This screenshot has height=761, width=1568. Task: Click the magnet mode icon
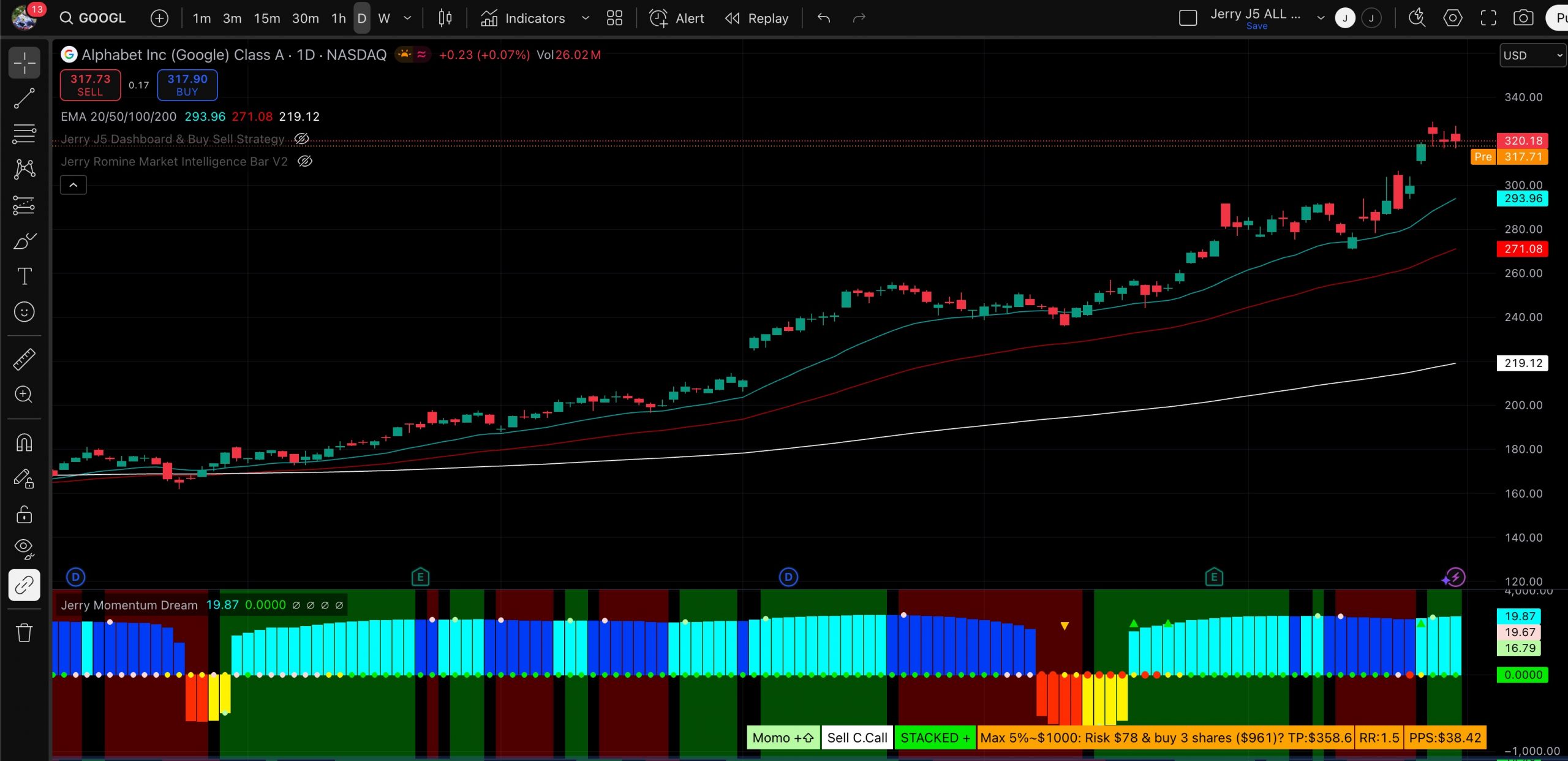[x=24, y=442]
